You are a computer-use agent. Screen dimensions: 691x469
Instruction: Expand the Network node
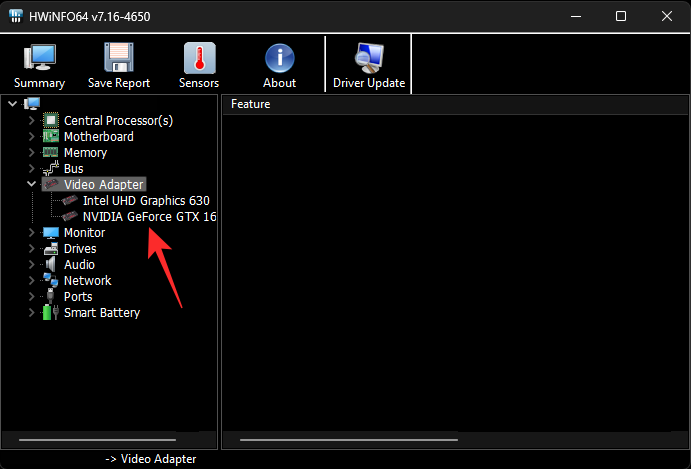click(x=32, y=280)
